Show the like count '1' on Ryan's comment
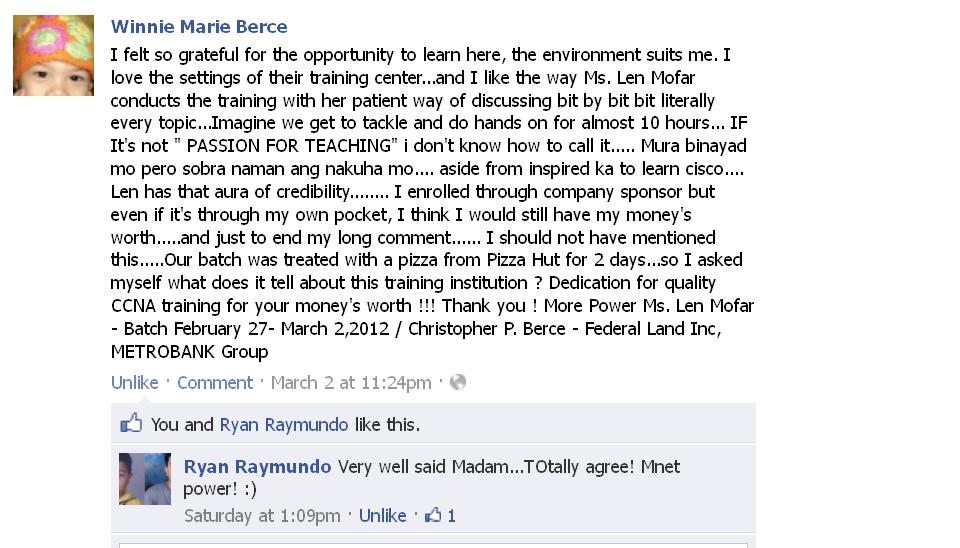This screenshot has height=548, width=960. click(x=451, y=515)
